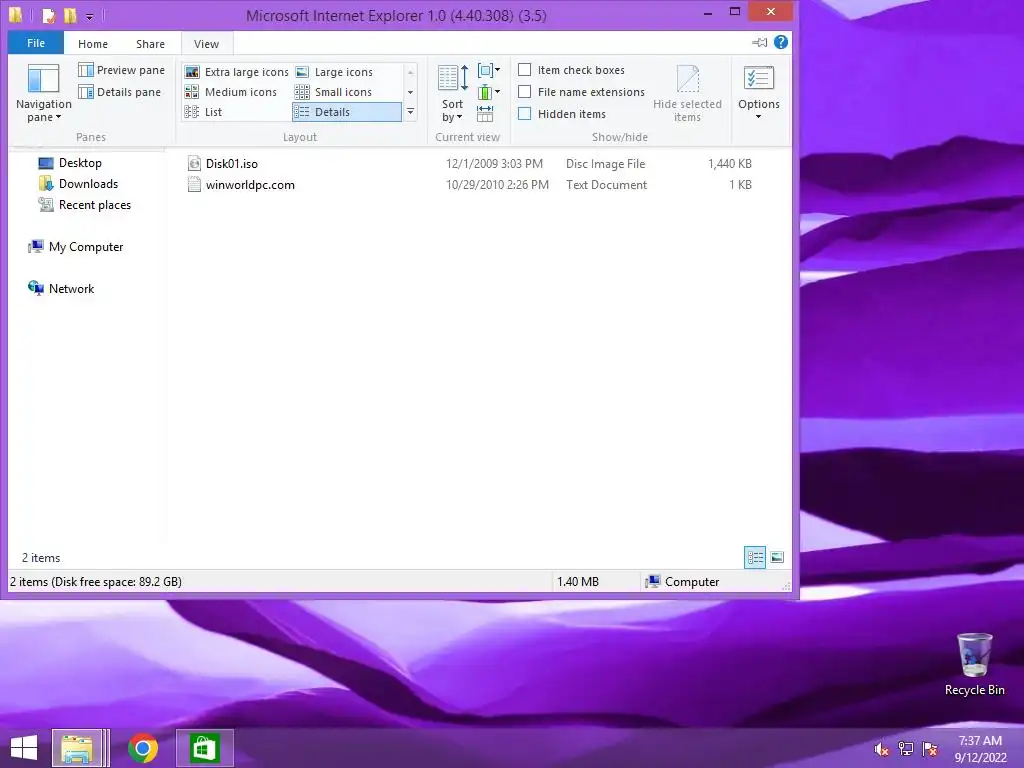Switch to Medium icons layout

tap(231, 92)
